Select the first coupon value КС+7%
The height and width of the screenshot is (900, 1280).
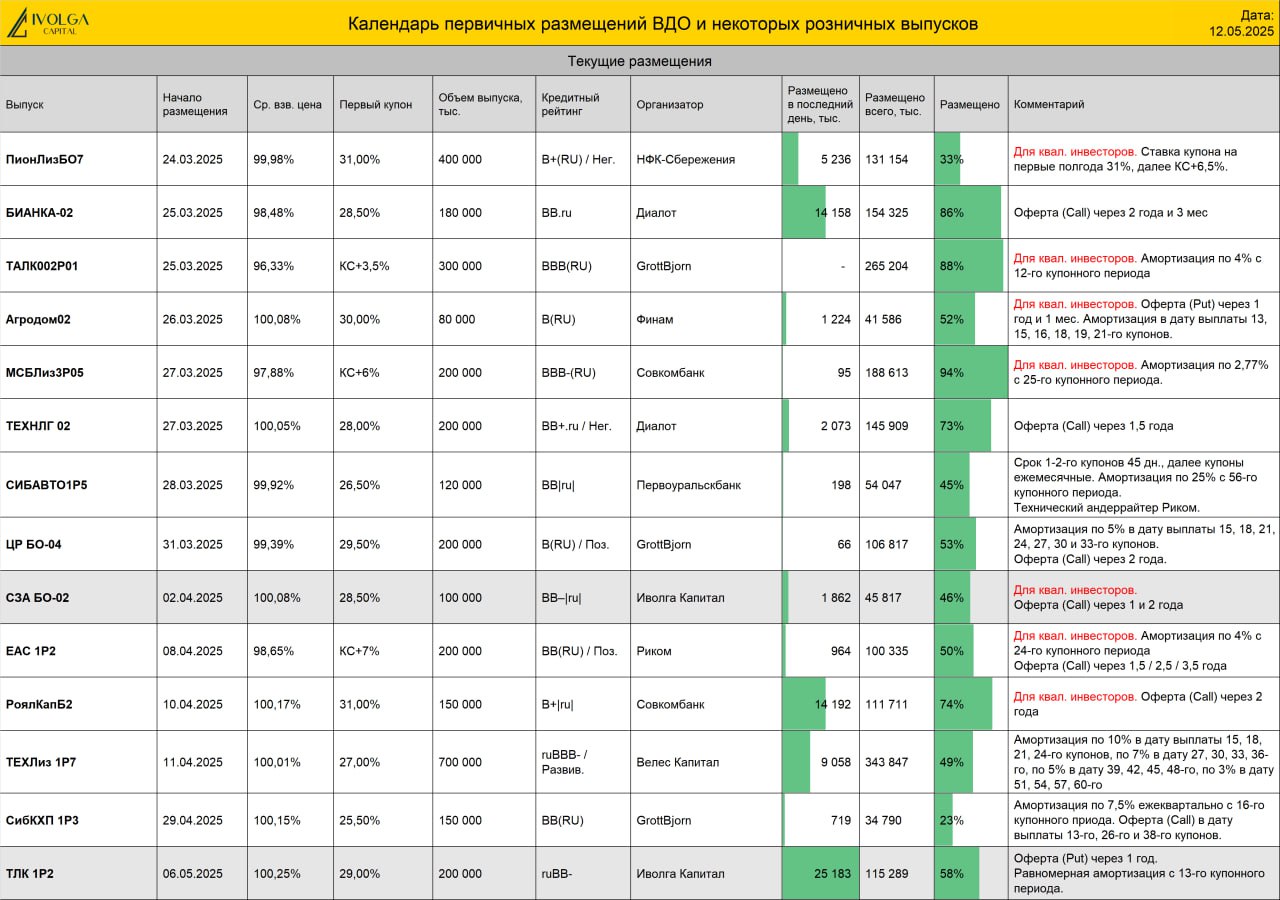360,651
